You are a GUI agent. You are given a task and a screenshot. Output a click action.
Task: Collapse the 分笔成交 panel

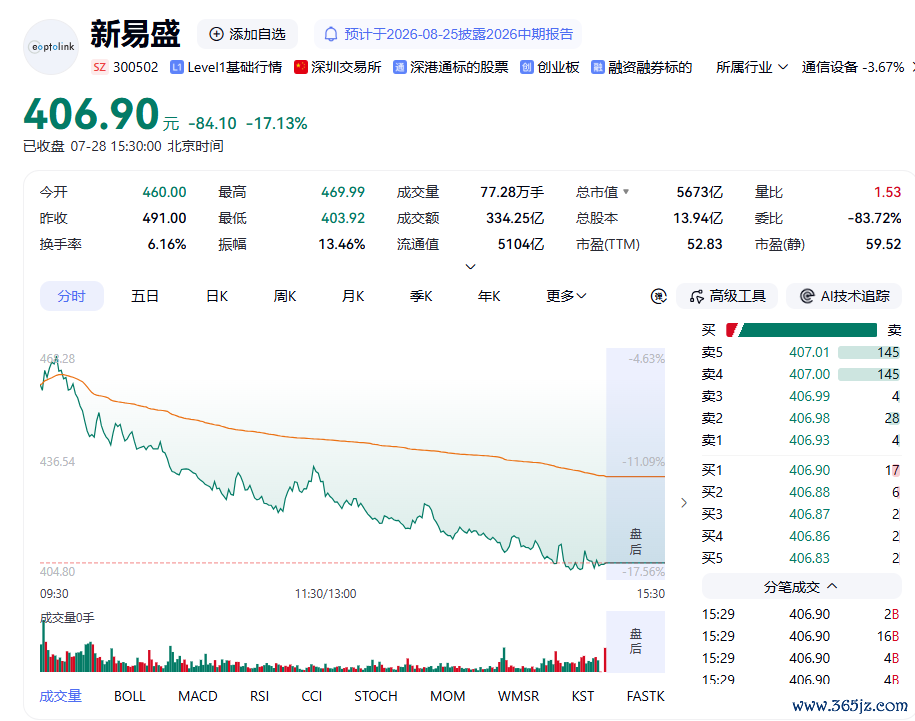802,586
